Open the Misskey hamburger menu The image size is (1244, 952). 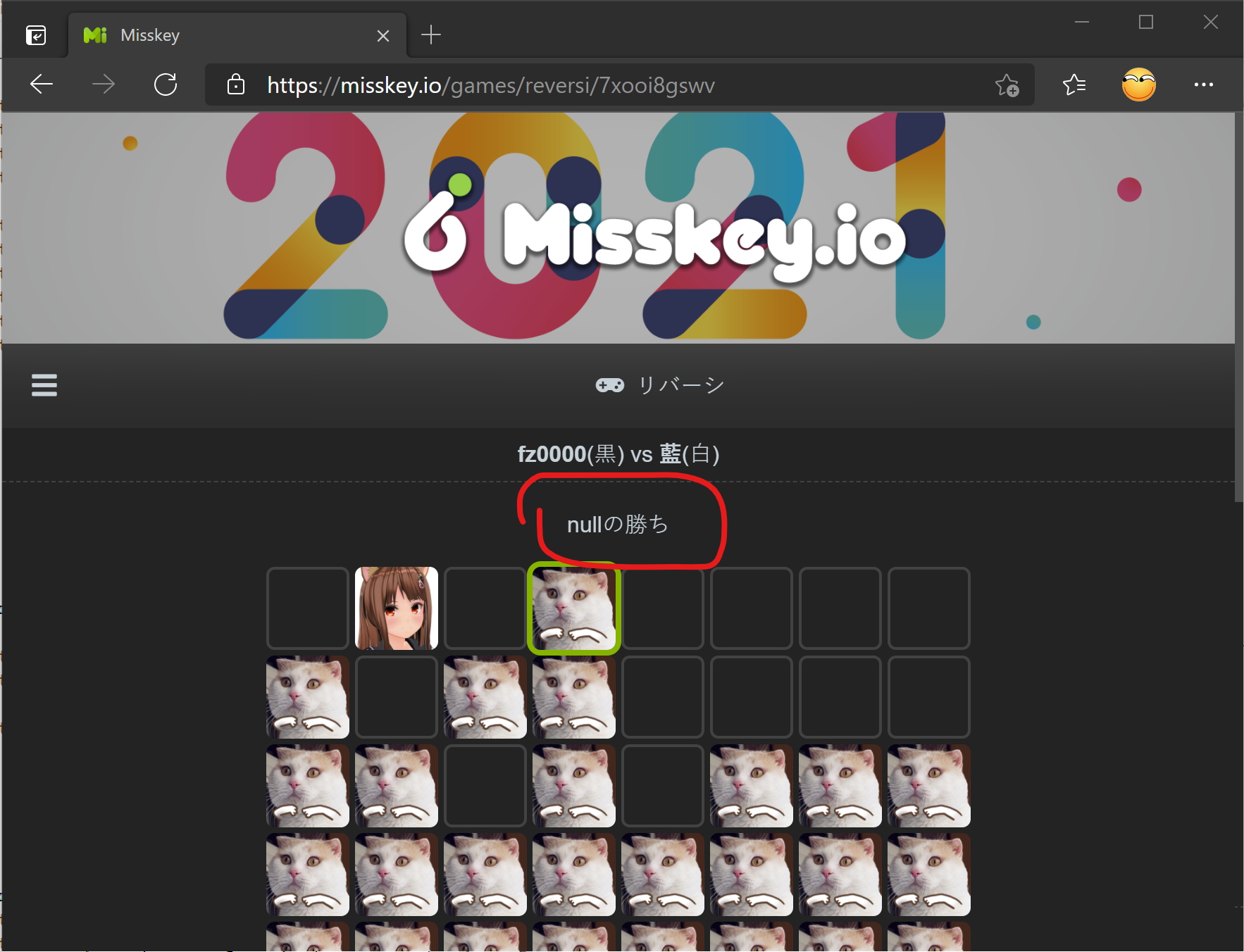point(44,385)
